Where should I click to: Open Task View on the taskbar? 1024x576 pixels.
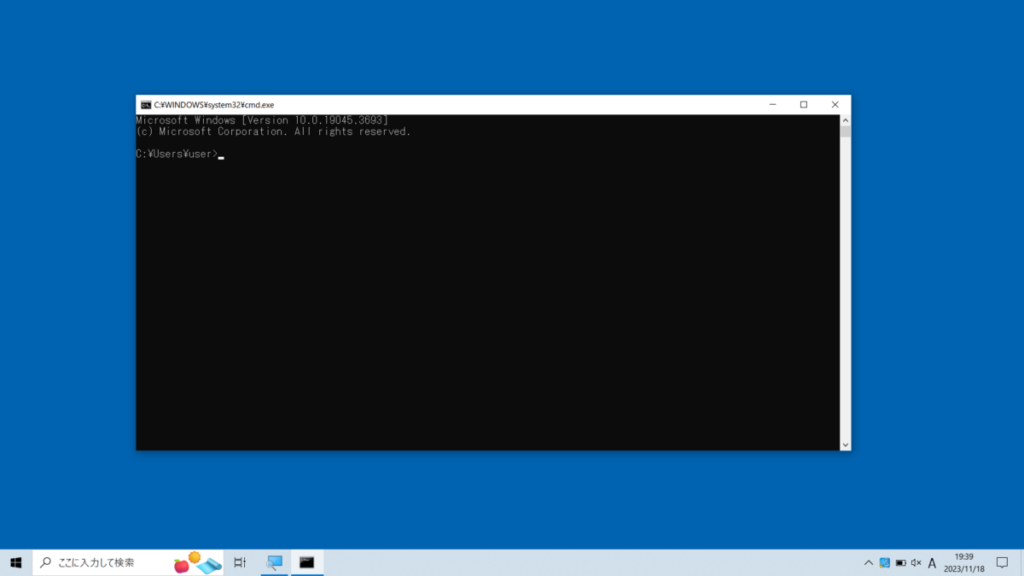pyautogui.click(x=240, y=562)
